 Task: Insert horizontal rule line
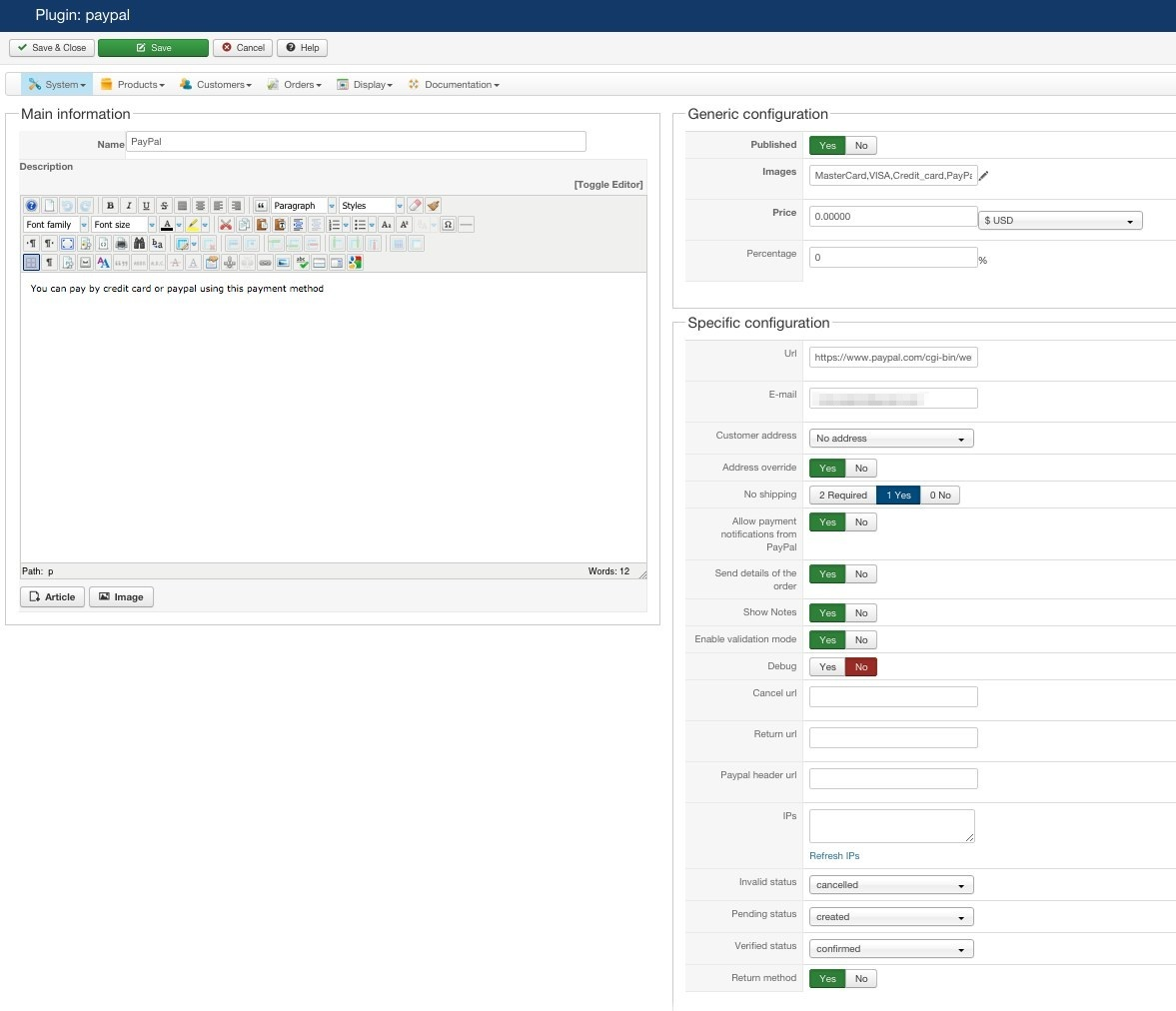click(x=466, y=224)
